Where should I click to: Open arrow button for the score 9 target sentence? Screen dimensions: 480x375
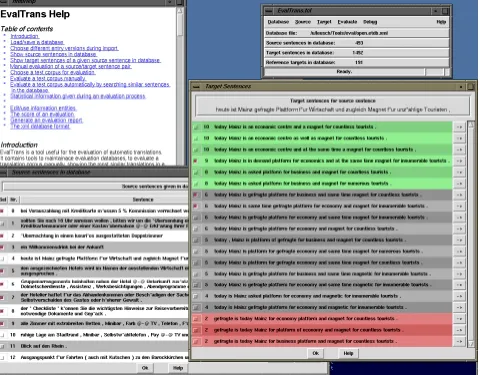(x=459, y=161)
